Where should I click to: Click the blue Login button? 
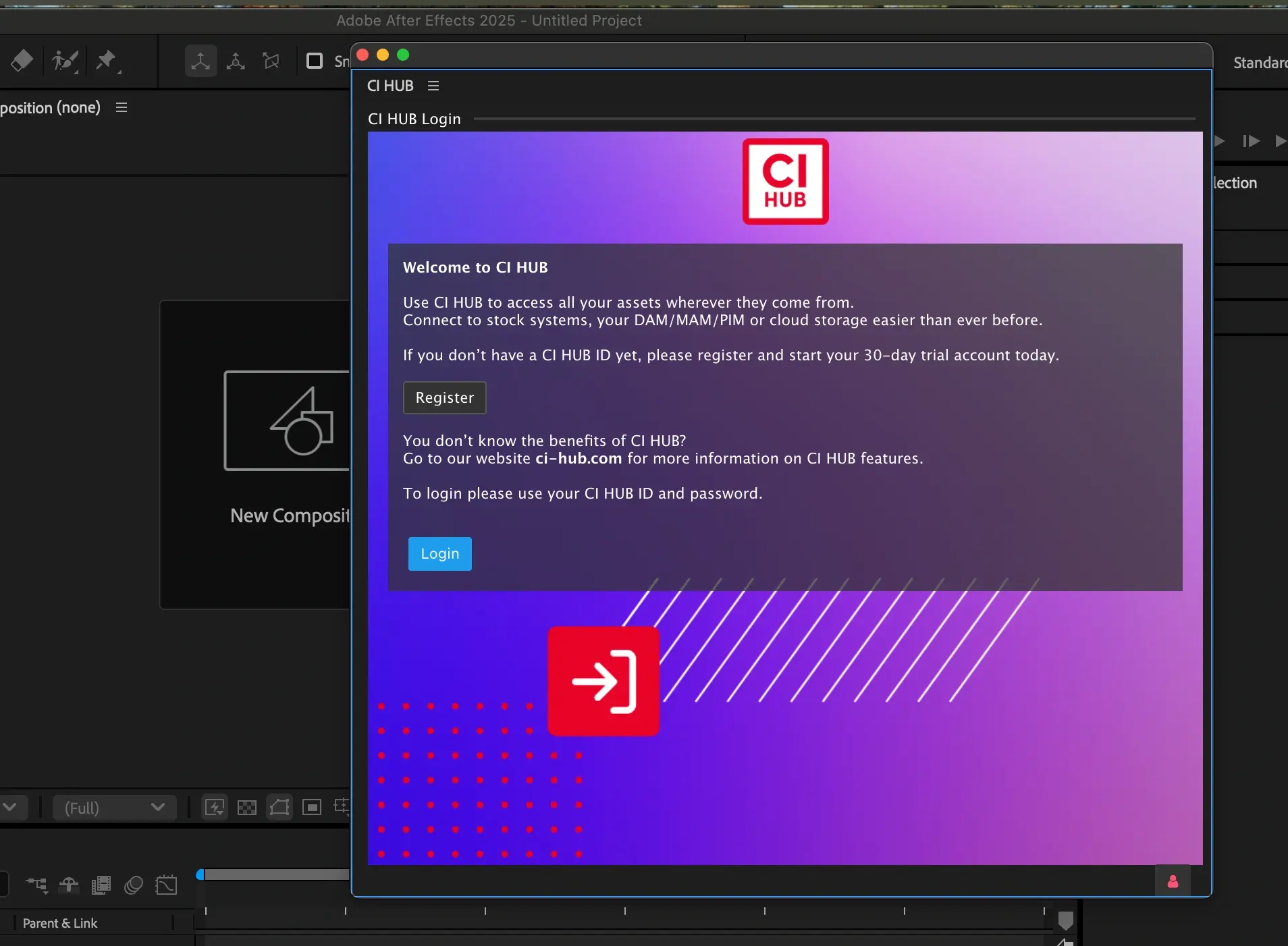tap(440, 554)
